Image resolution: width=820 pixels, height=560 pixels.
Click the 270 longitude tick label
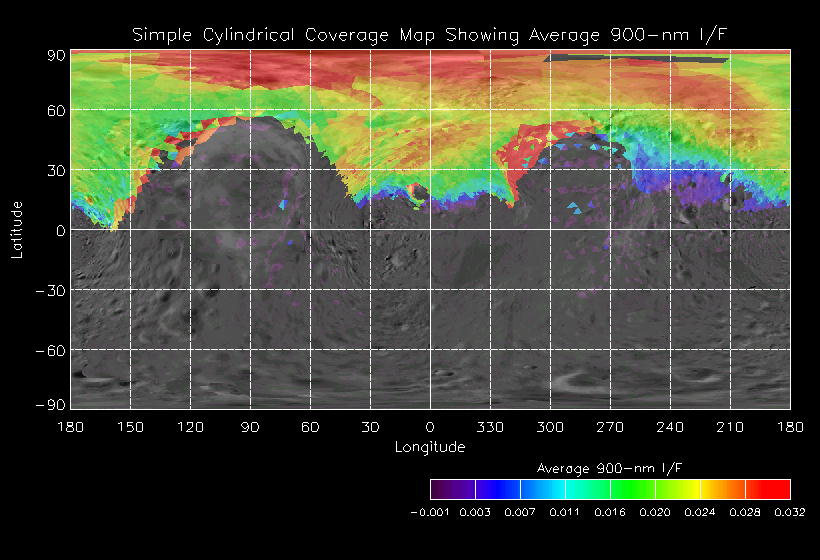610,427
